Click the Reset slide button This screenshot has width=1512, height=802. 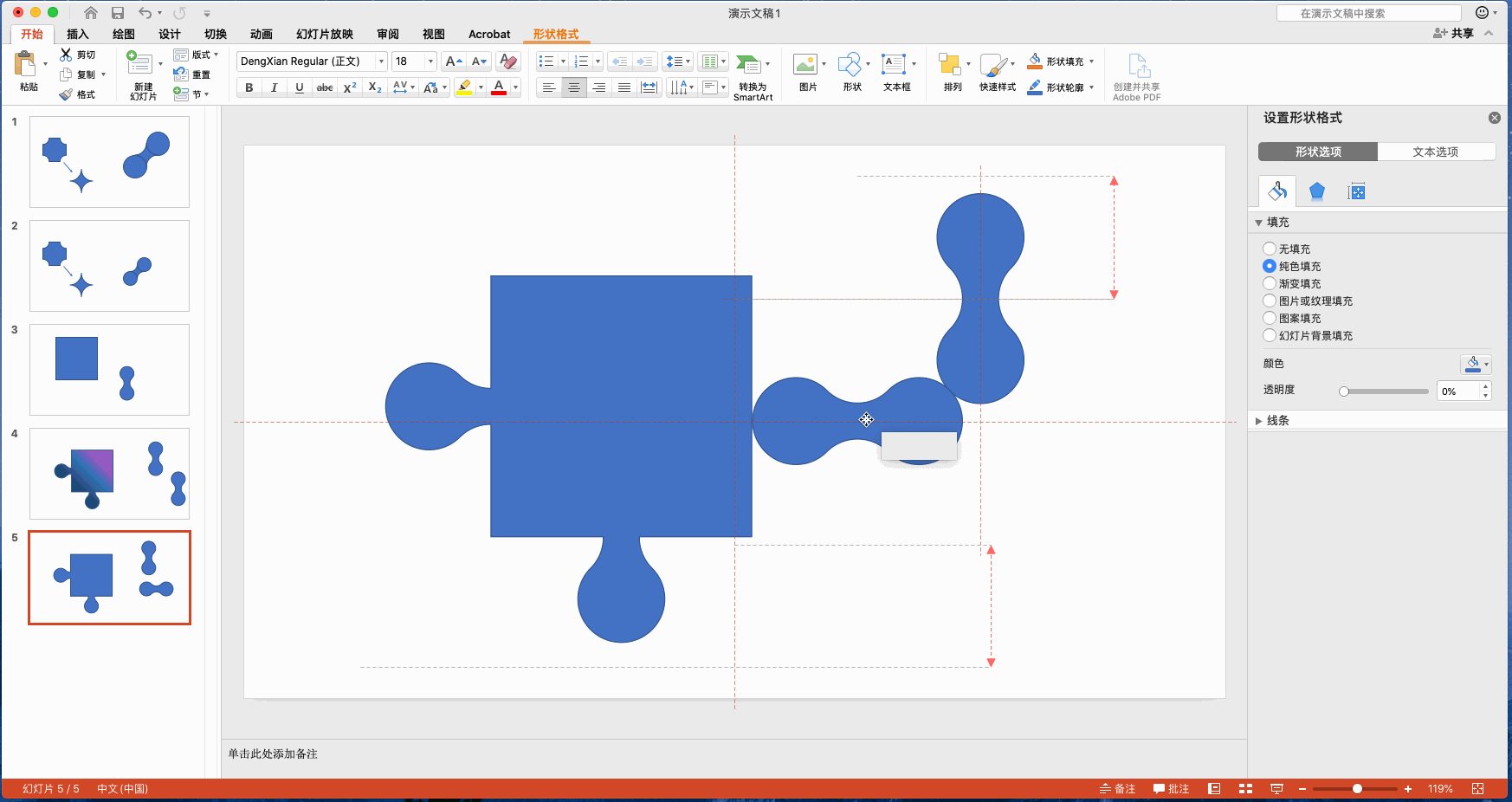pos(192,74)
